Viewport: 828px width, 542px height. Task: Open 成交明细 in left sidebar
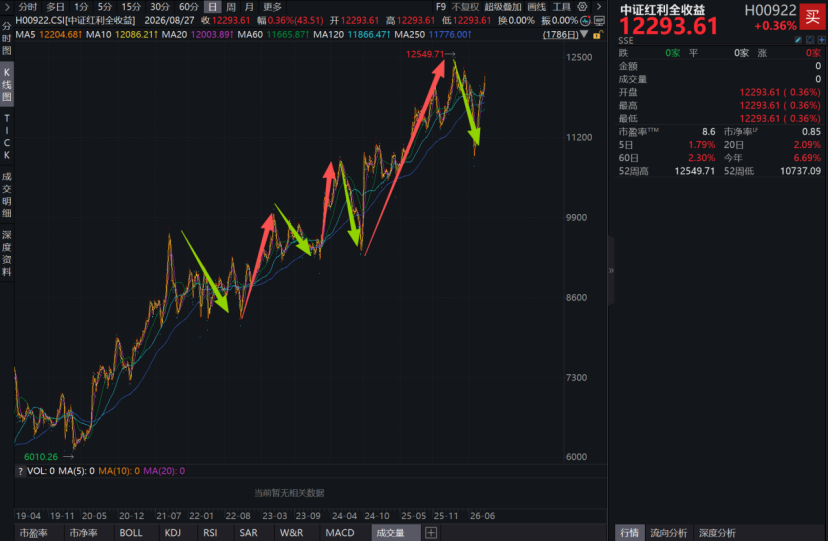pos(7,194)
